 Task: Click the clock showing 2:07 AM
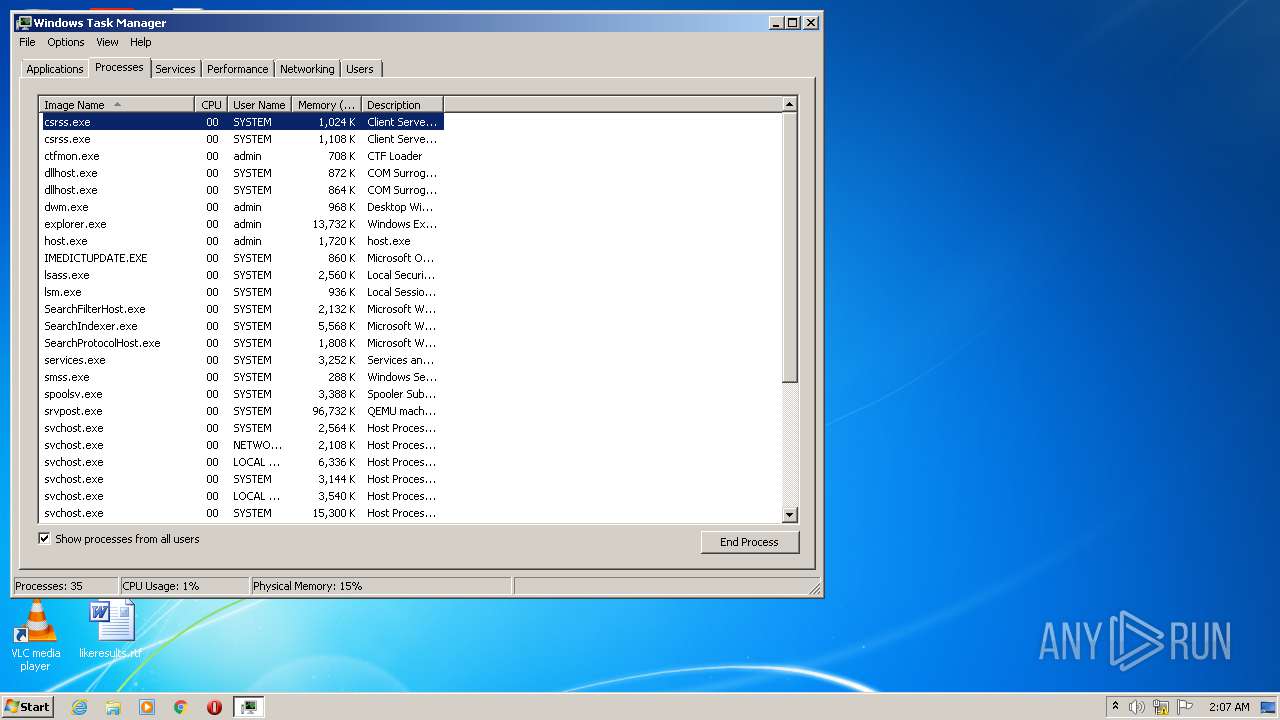(1229, 707)
